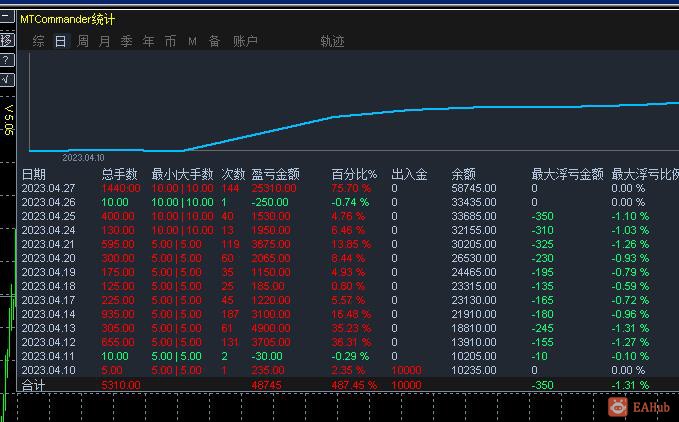Click the 移 move button
The image size is (679, 422).
(x=6, y=40)
